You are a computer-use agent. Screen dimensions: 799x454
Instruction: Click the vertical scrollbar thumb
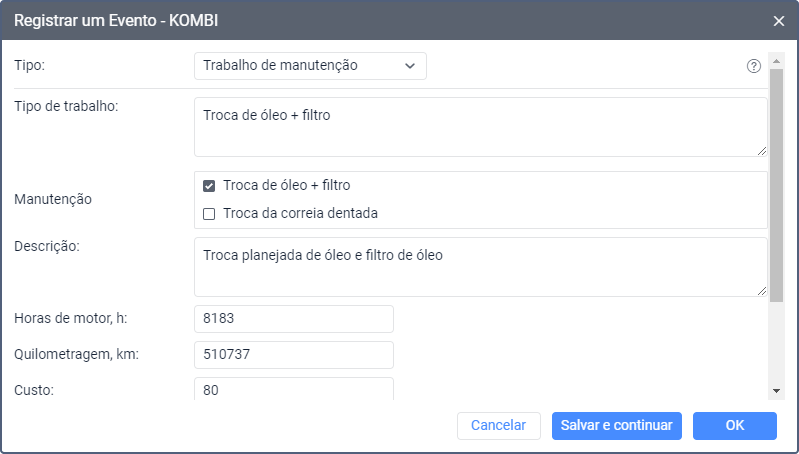776,185
